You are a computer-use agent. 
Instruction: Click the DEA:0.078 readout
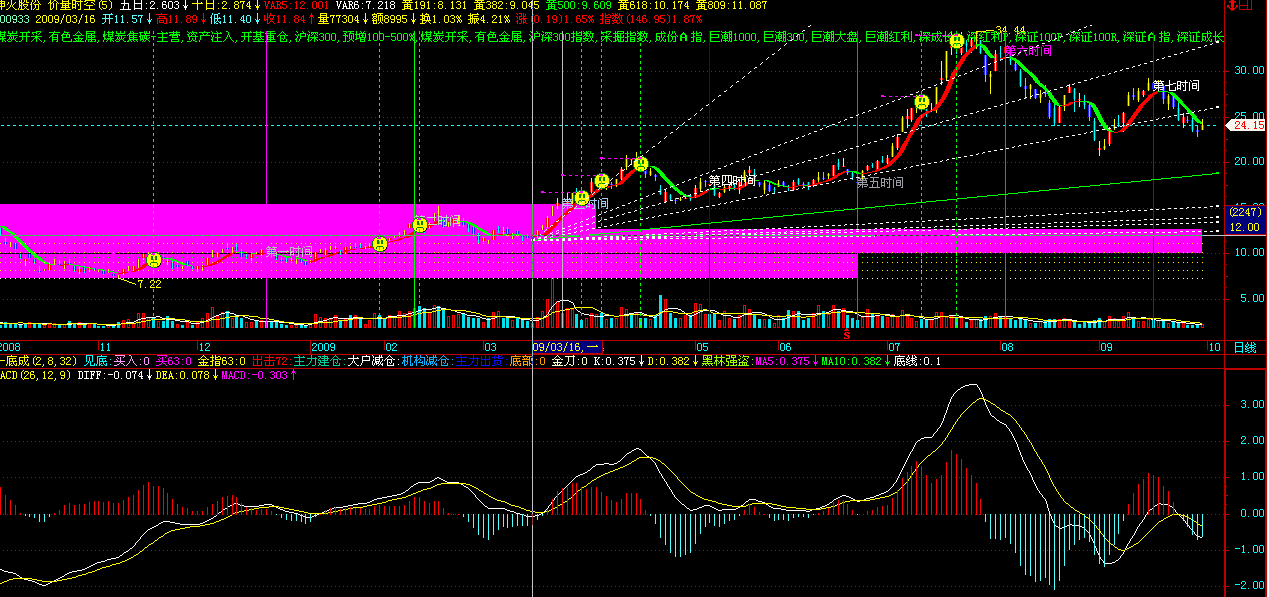(181, 375)
